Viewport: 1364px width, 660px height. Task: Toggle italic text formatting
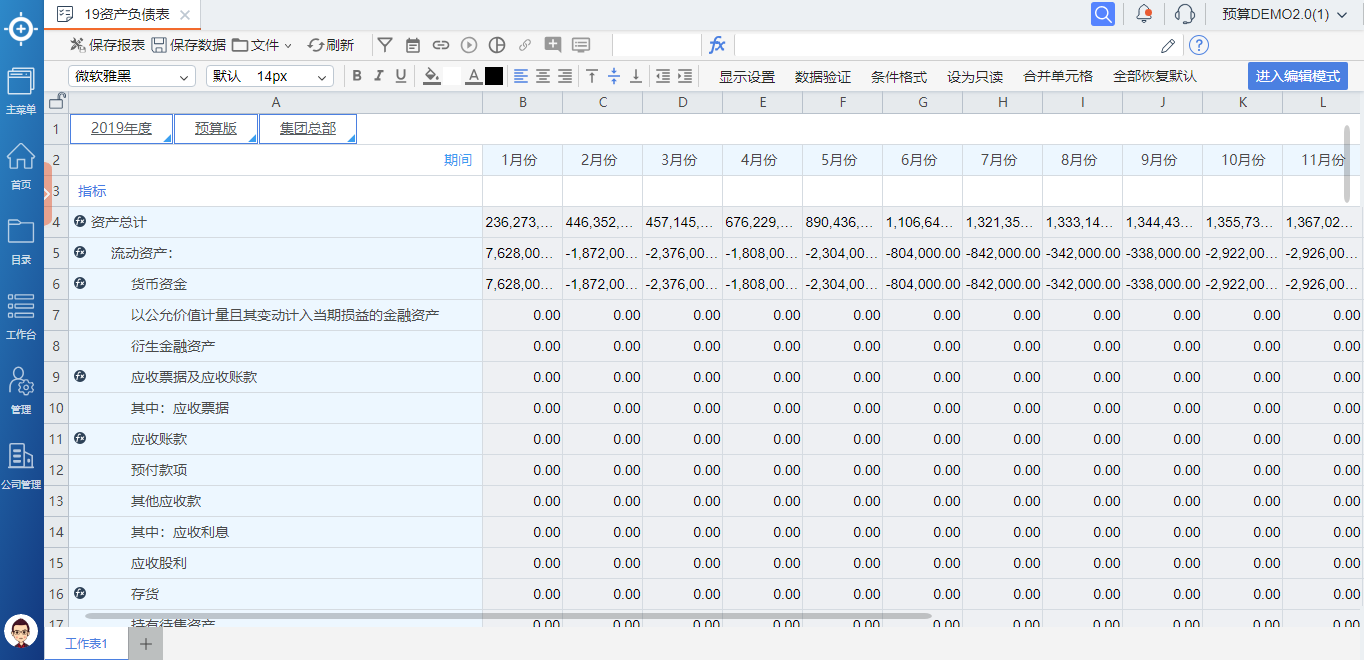pos(379,76)
